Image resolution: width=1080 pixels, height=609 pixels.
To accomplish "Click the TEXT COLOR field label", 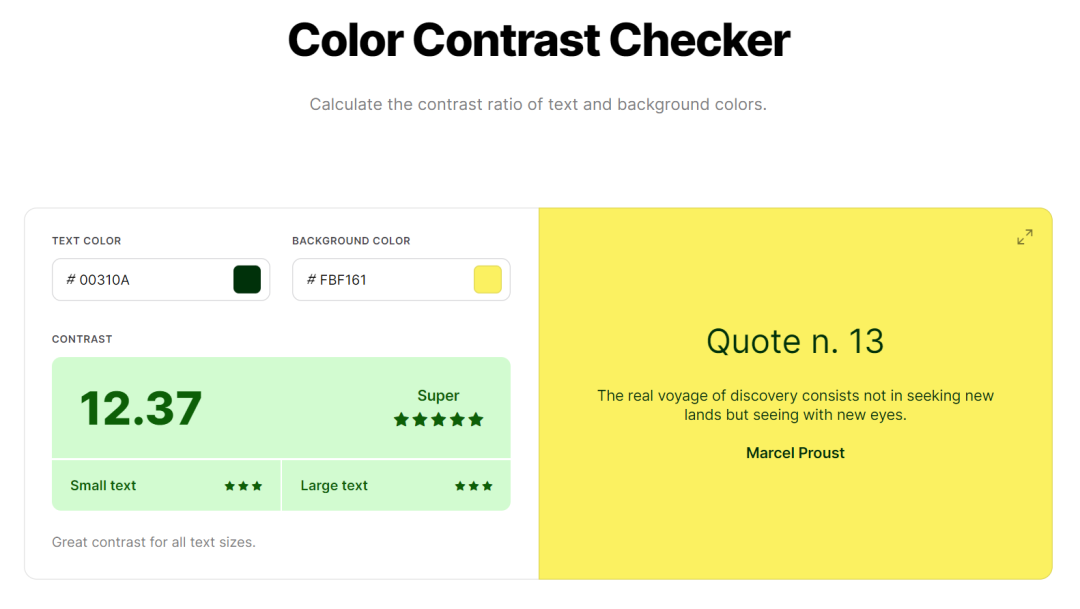I will click(x=86, y=241).
